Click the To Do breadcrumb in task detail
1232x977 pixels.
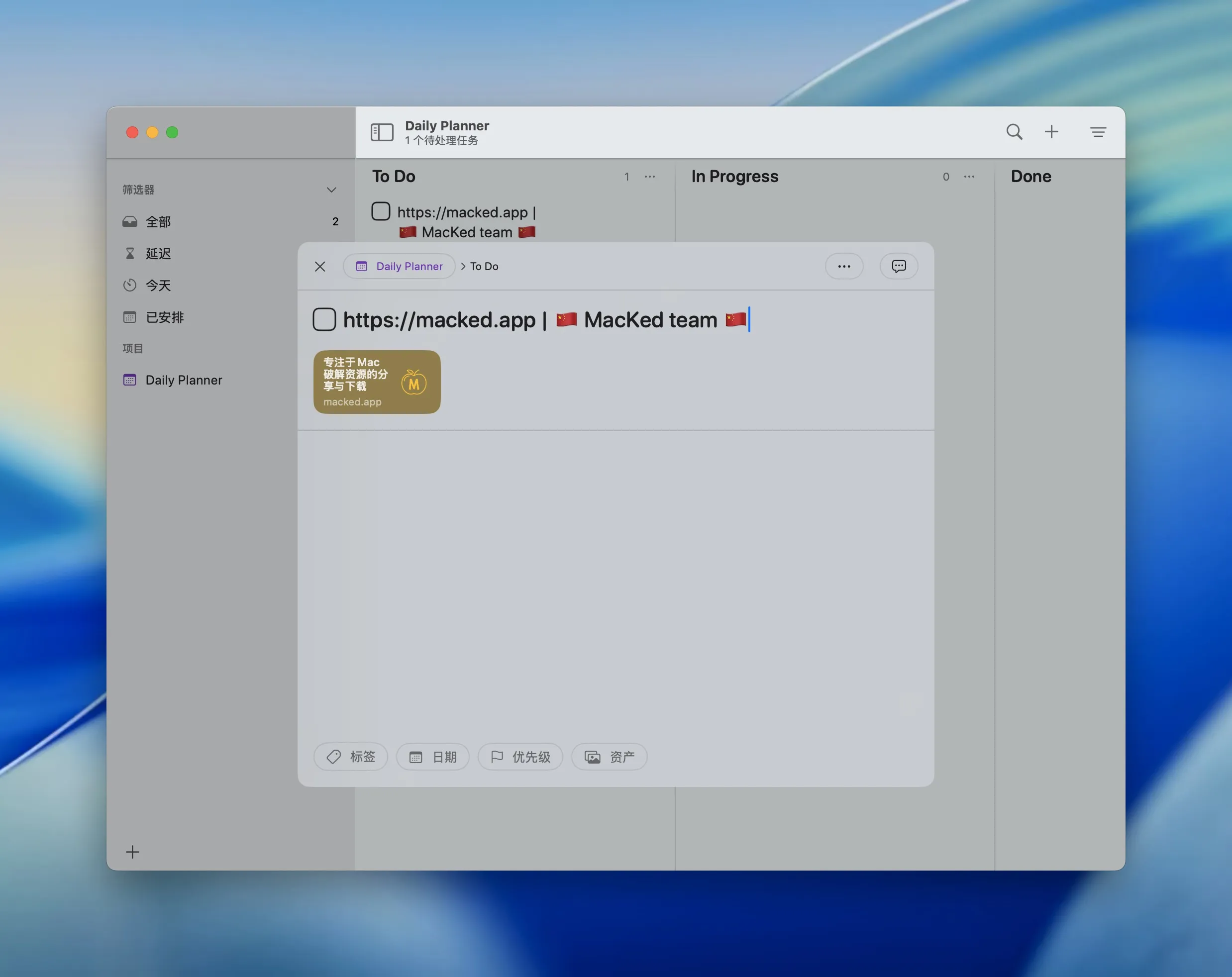[x=484, y=266]
